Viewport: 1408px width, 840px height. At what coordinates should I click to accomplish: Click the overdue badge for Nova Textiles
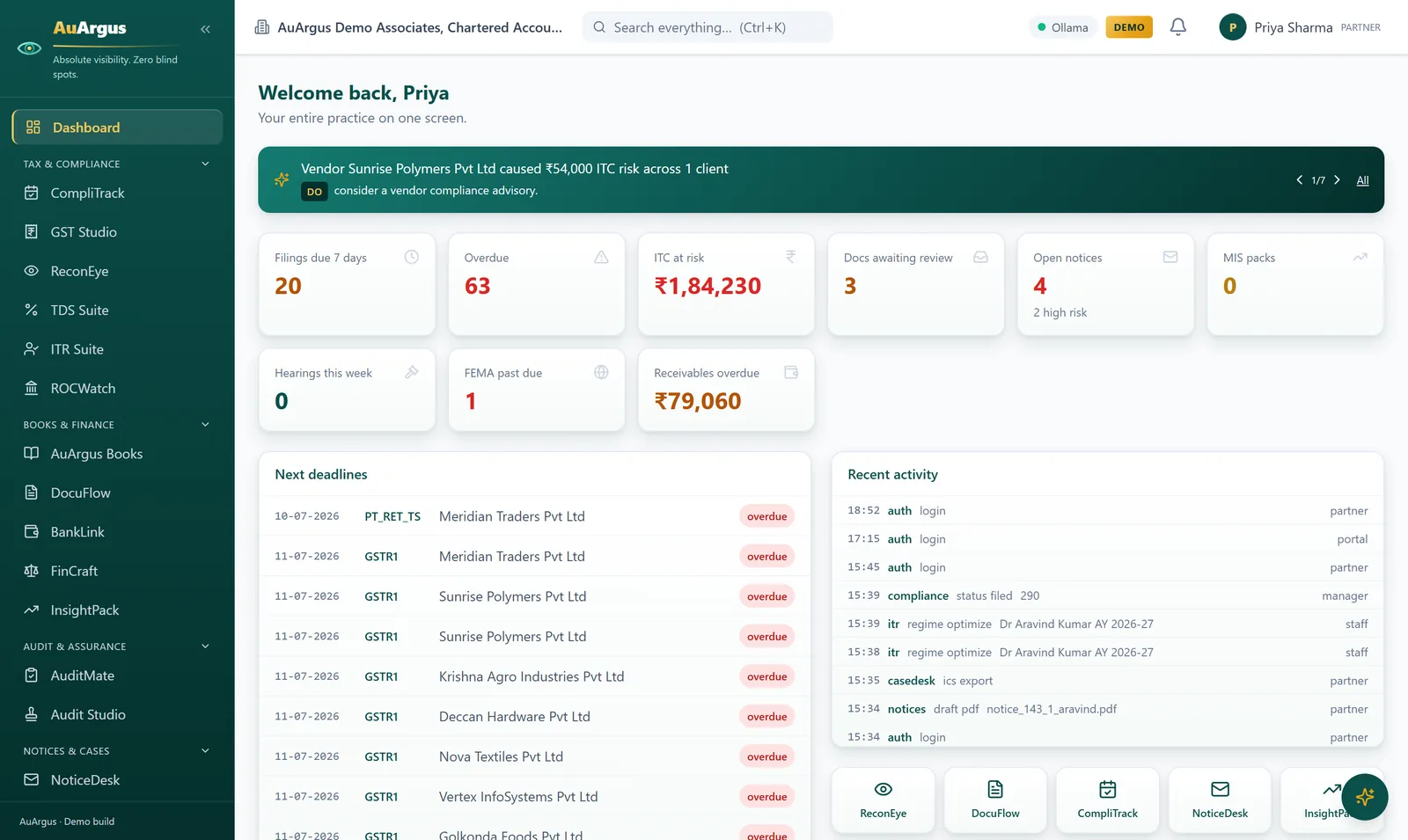pos(766,756)
